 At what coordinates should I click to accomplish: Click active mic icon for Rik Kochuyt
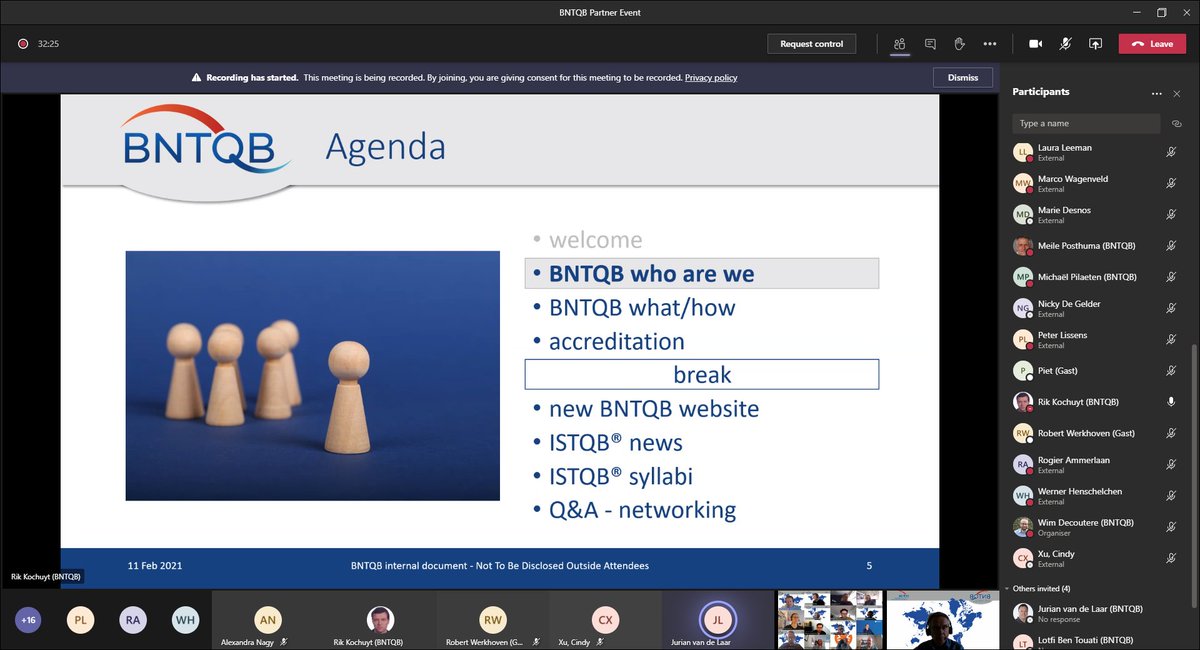1171,402
